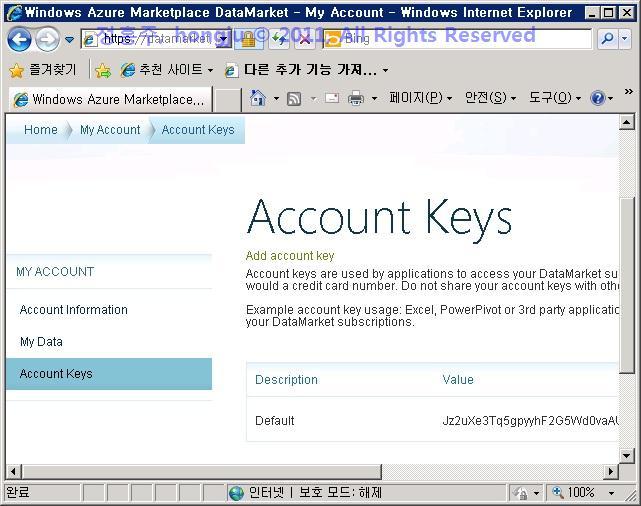Click the browser Back arrow button

(x=19, y=39)
